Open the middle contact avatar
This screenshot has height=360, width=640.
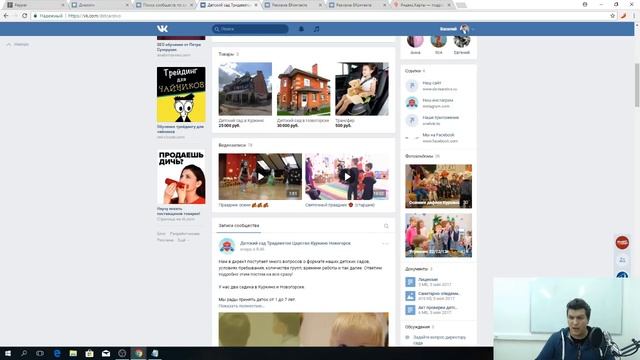point(438,42)
